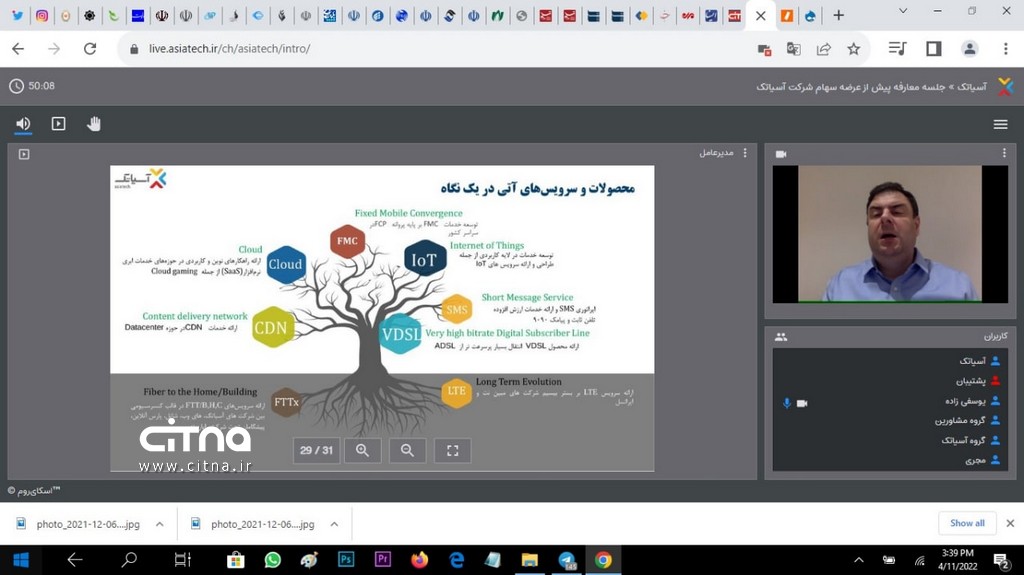Open webcam panel three-dot options
This screenshot has height=575, width=1024.
(x=1004, y=153)
